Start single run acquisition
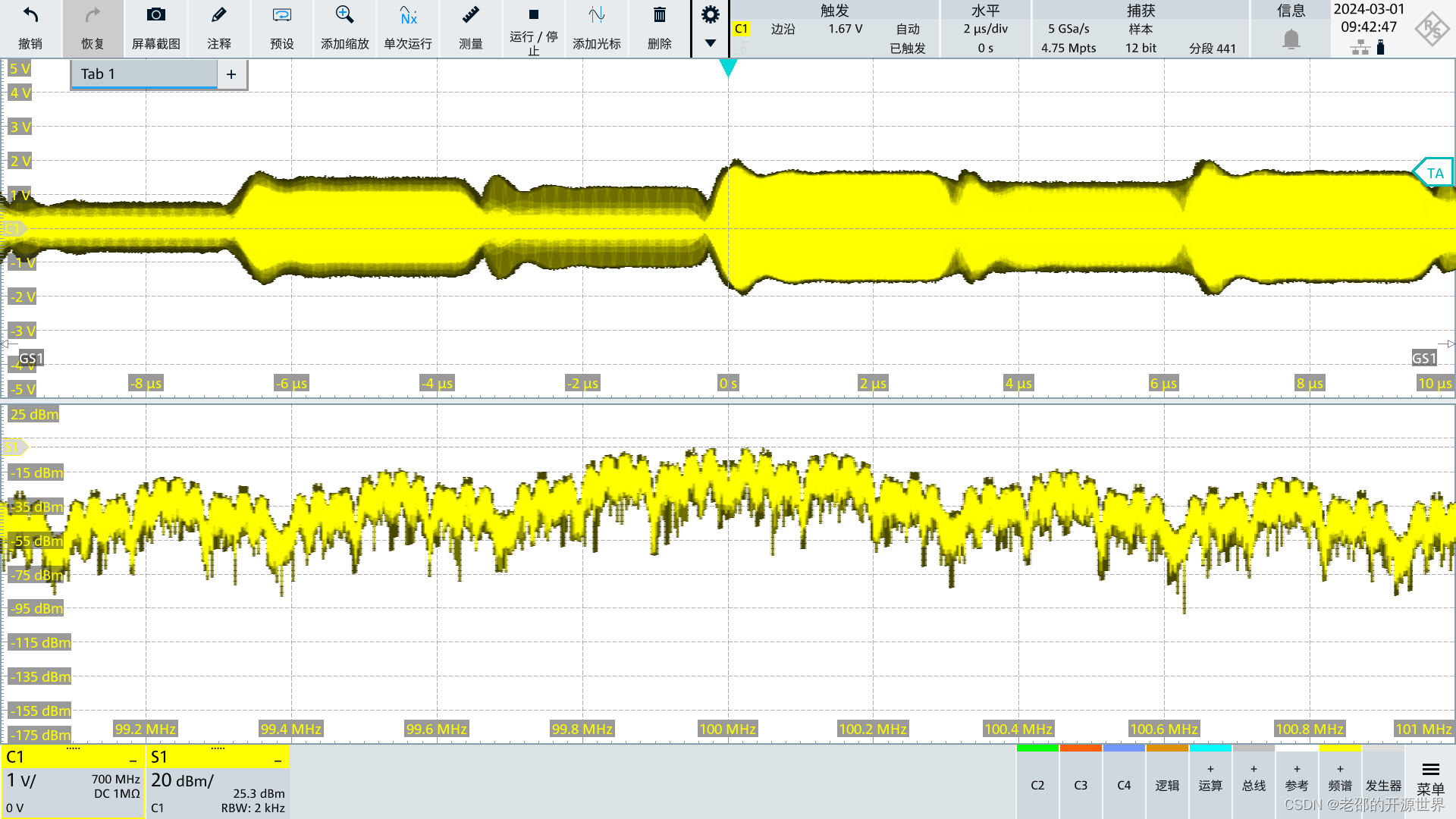This screenshot has height=819, width=1456. (408, 16)
